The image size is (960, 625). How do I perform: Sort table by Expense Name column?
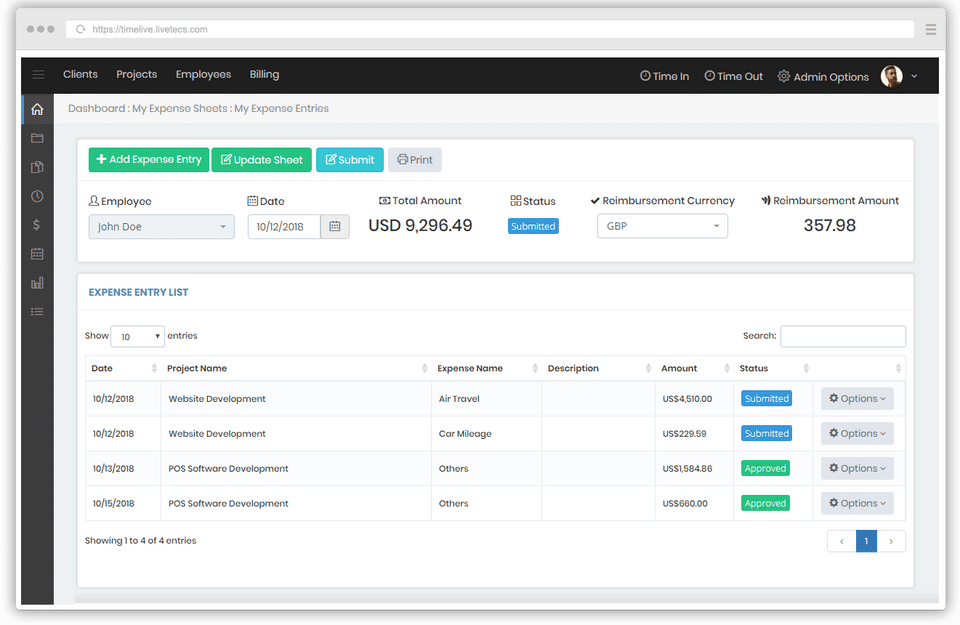click(x=535, y=368)
